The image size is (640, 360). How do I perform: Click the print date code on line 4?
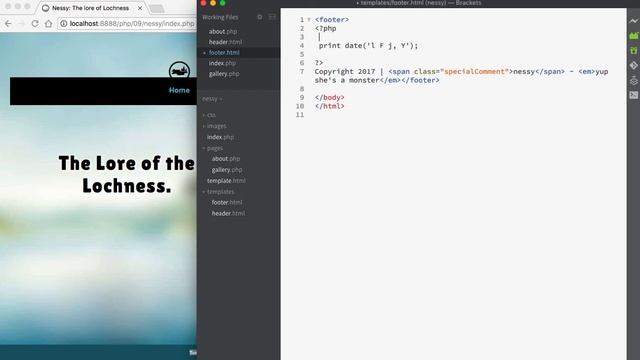[x=368, y=46]
